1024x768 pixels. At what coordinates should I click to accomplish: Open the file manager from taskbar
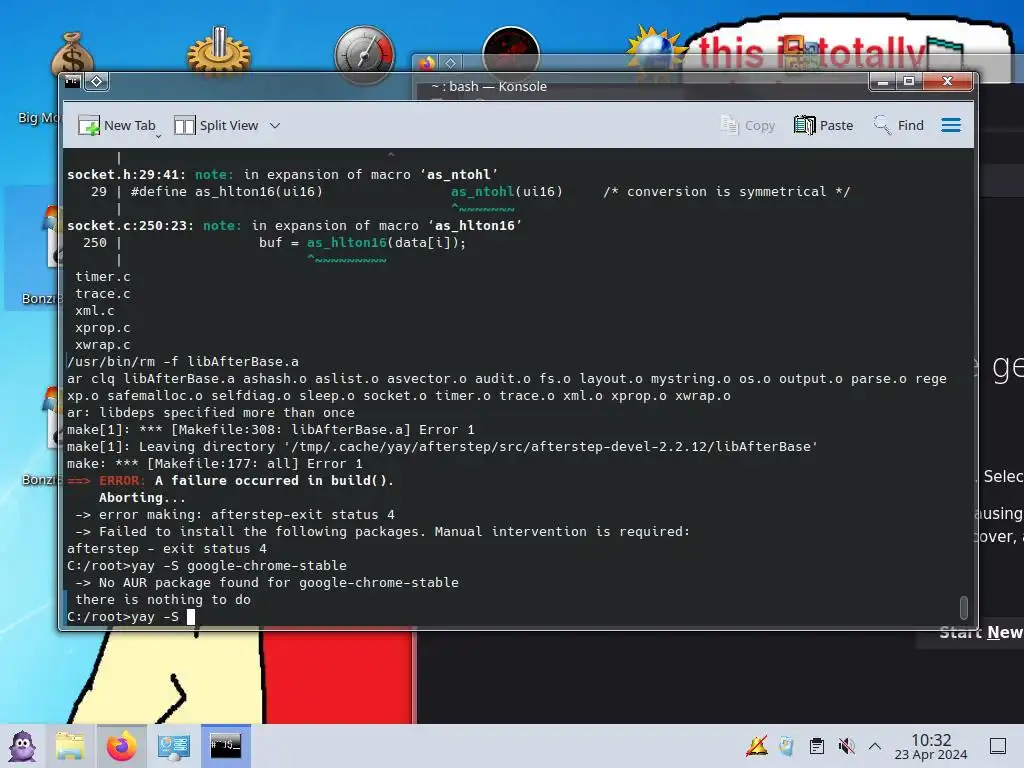tap(69, 746)
